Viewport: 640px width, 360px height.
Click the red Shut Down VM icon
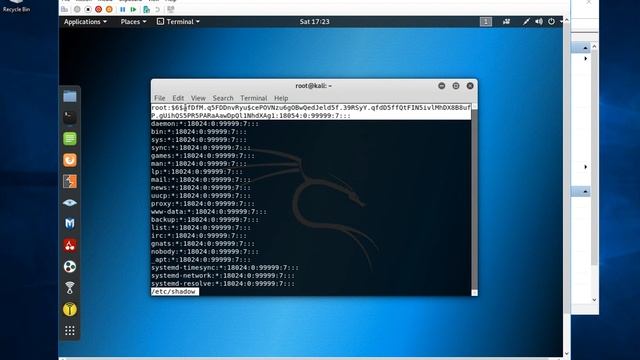[98, 9]
